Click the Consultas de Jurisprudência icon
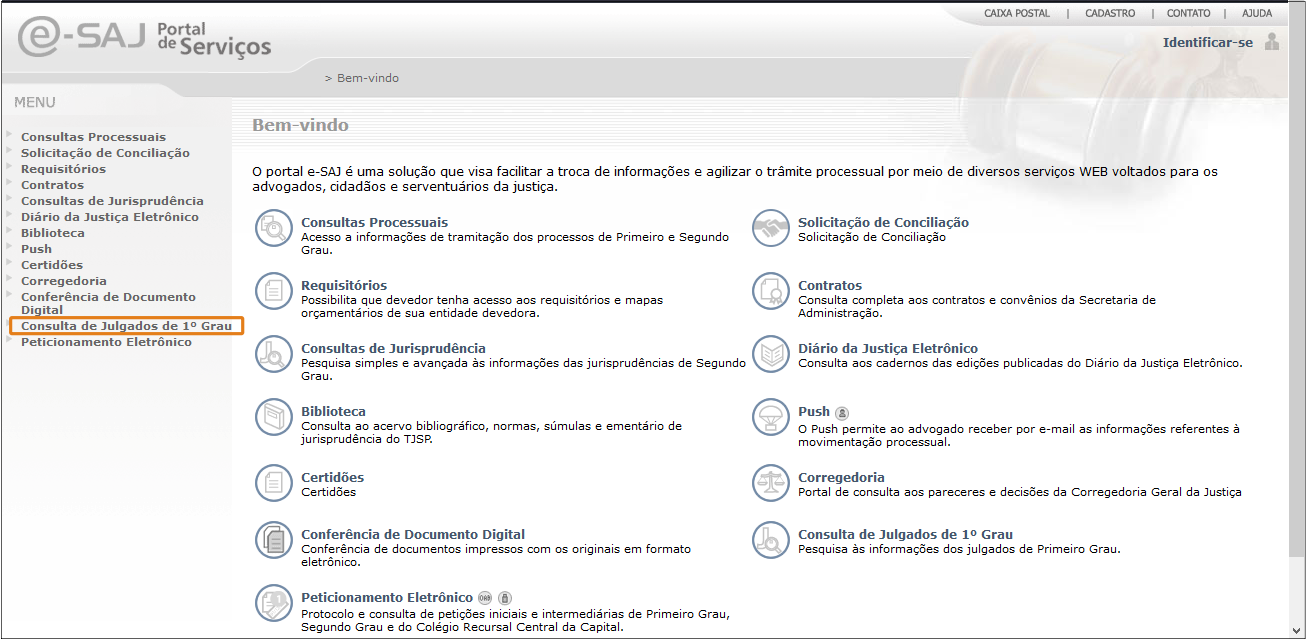1306x640 pixels. coord(272,355)
